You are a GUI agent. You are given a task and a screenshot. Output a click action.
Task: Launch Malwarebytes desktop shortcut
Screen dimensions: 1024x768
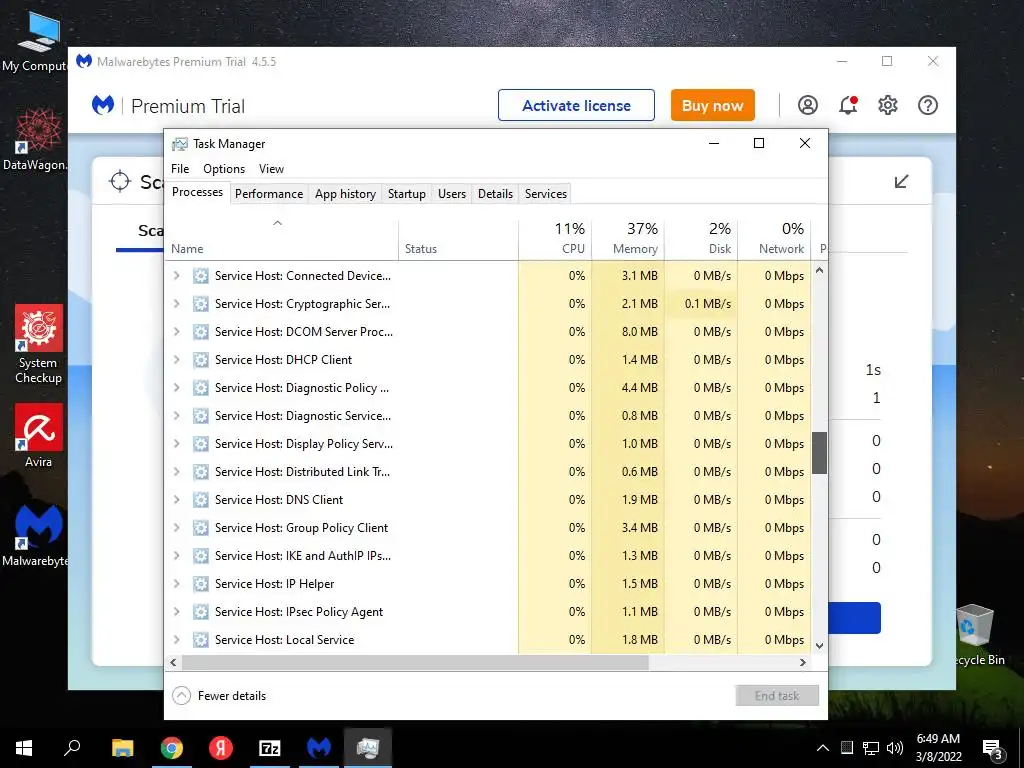pyautogui.click(x=38, y=535)
